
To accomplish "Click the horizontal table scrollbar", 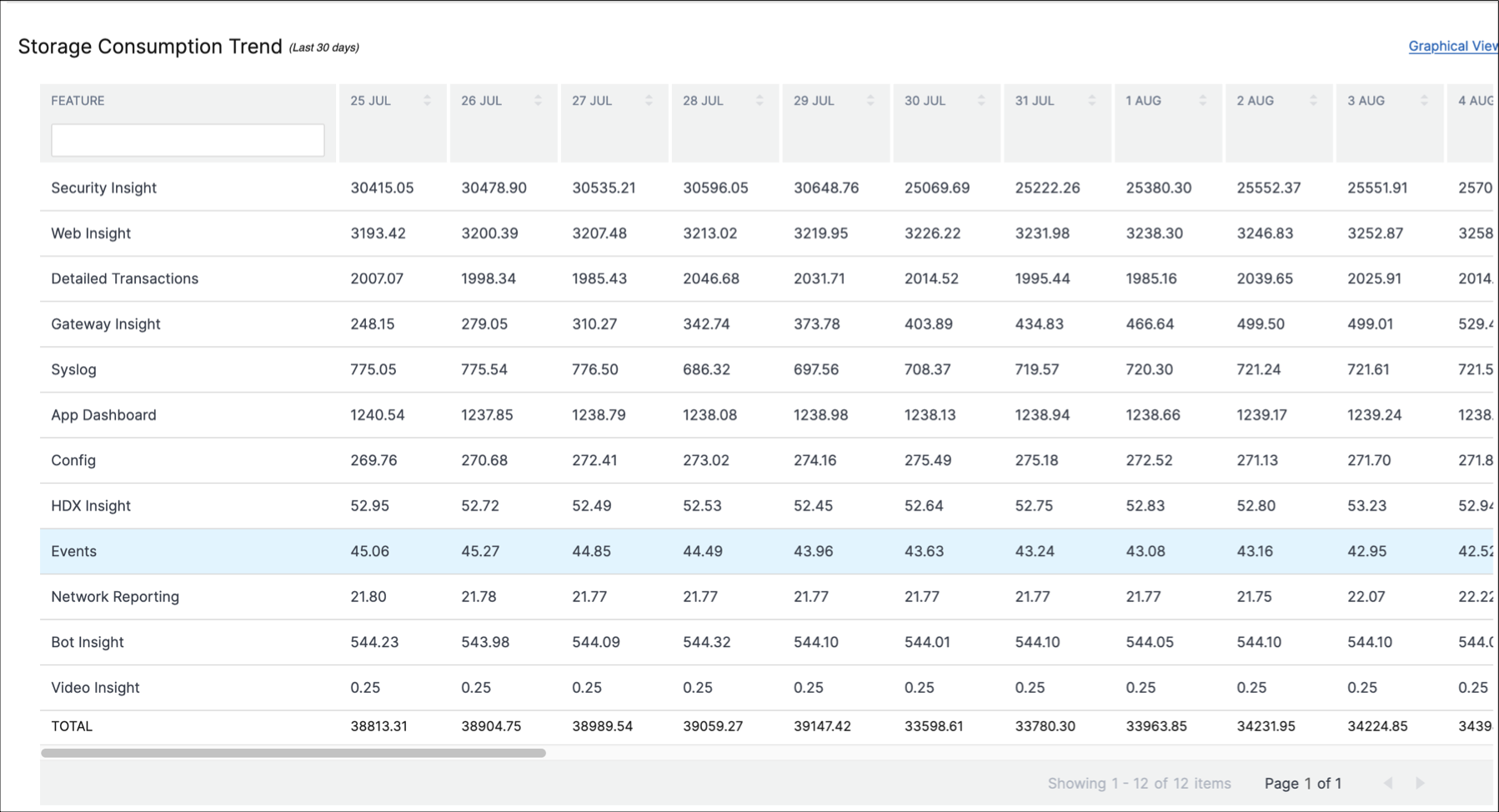I will tap(293, 753).
